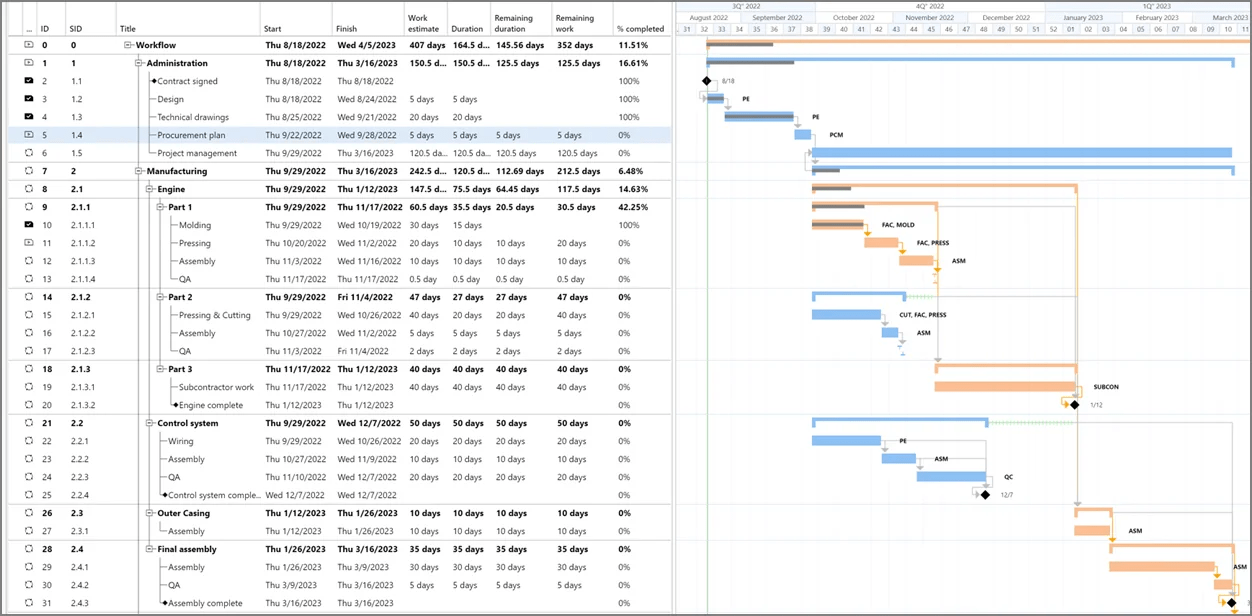The width and height of the screenshot is (1252, 616).
Task: Click the status icon for Control system row 21
Action: click(x=28, y=423)
